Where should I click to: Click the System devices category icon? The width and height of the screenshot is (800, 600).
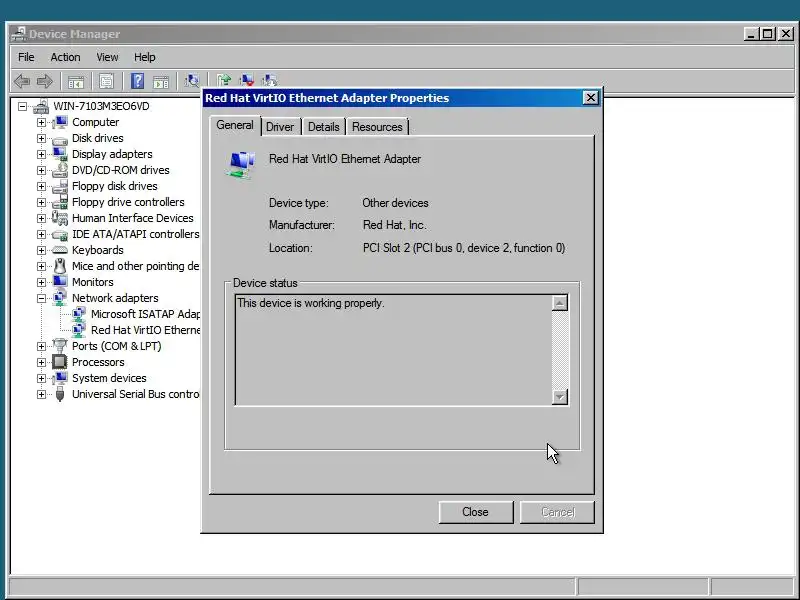pos(60,378)
